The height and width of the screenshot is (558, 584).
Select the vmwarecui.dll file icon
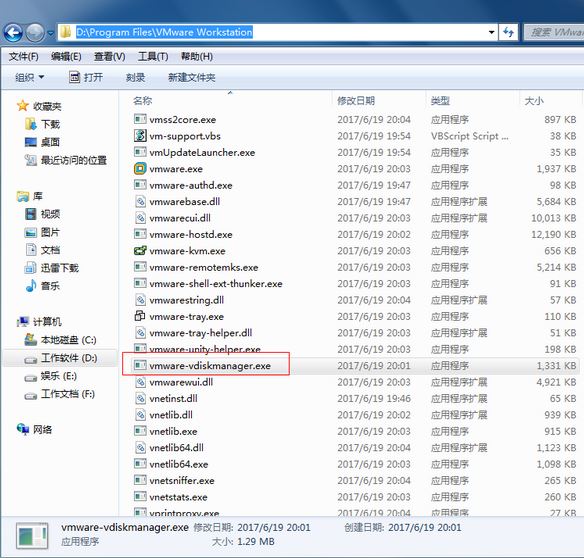click(x=140, y=218)
